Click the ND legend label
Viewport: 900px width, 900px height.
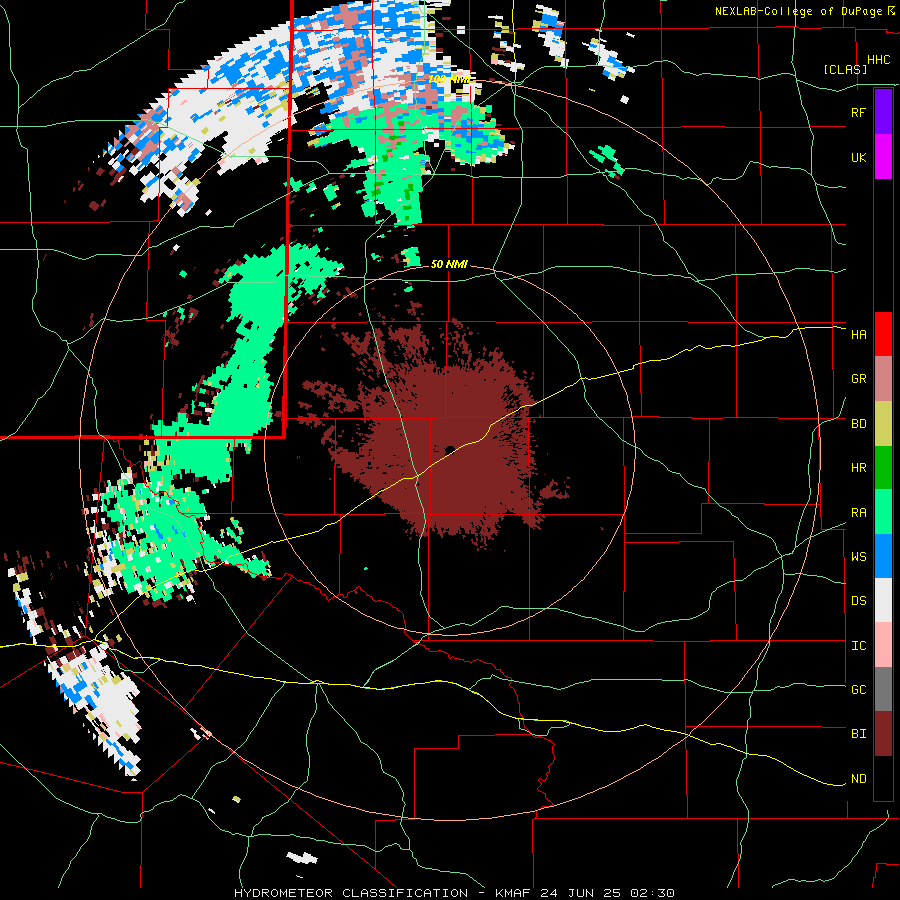(x=858, y=779)
